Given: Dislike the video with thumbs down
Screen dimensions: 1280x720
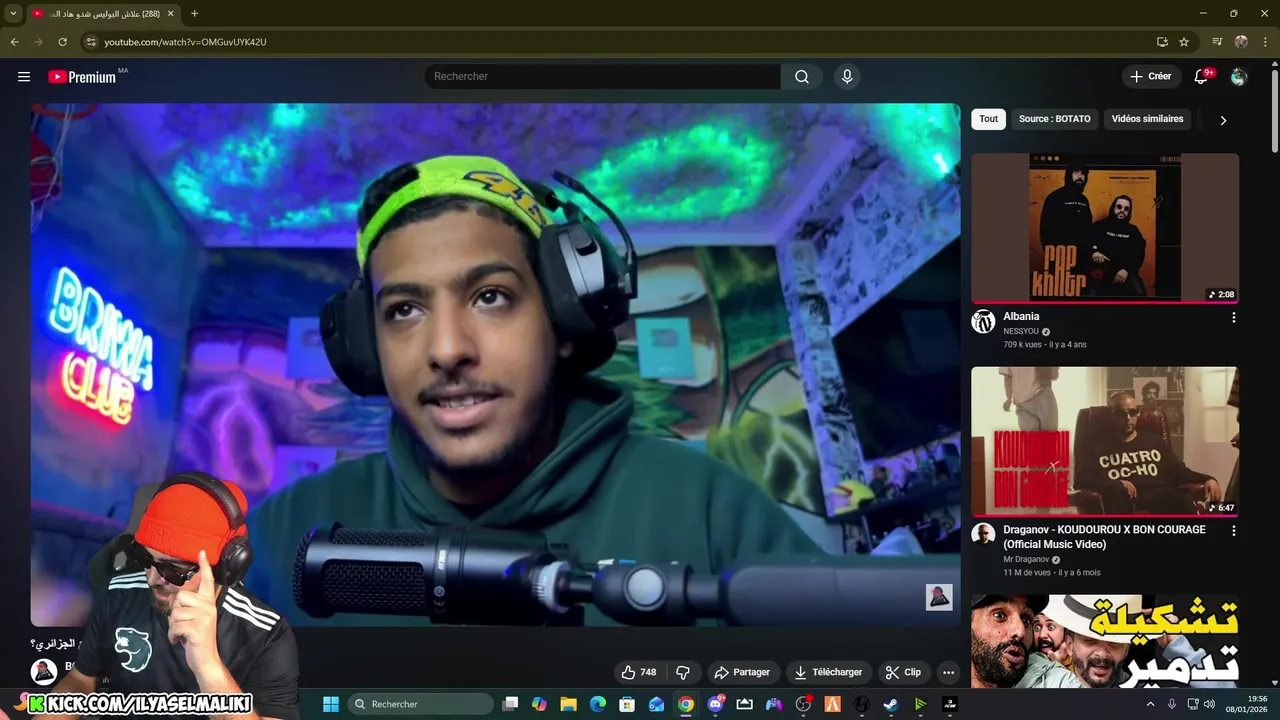Looking at the screenshot, I should coord(683,672).
